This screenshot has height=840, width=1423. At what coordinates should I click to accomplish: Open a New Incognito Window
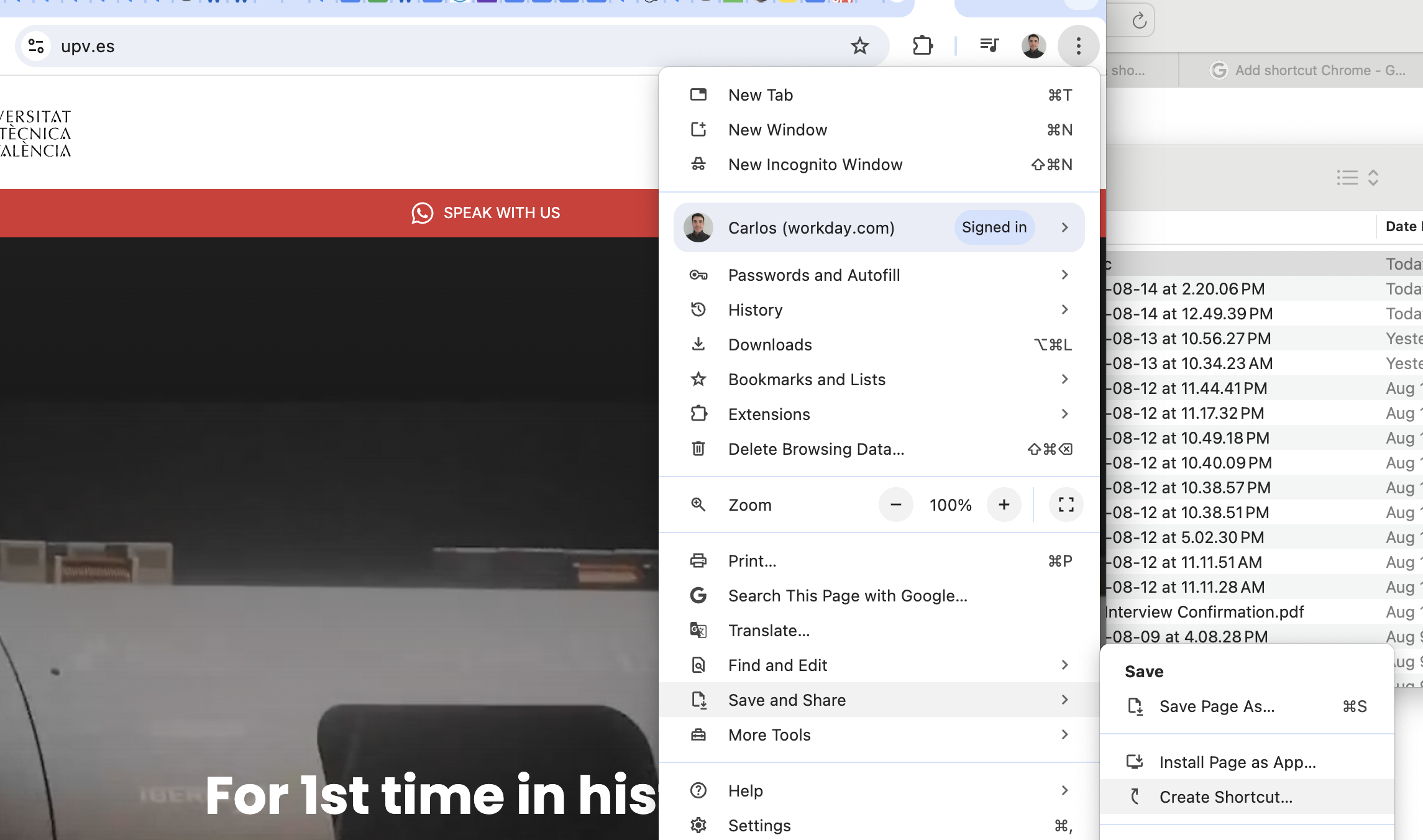coord(815,165)
